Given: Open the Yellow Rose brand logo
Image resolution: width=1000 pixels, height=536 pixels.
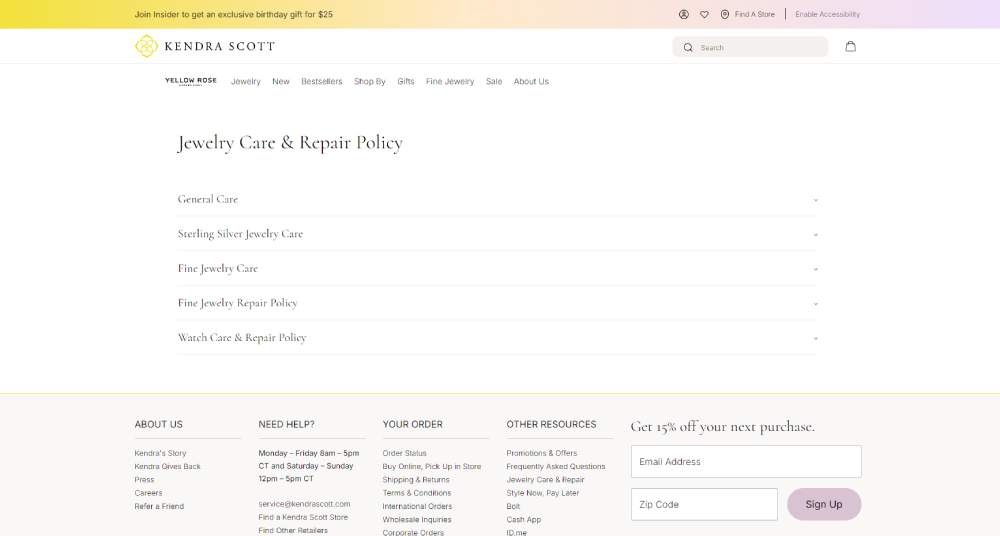Looking at the screenshot, I should (191, 81).
